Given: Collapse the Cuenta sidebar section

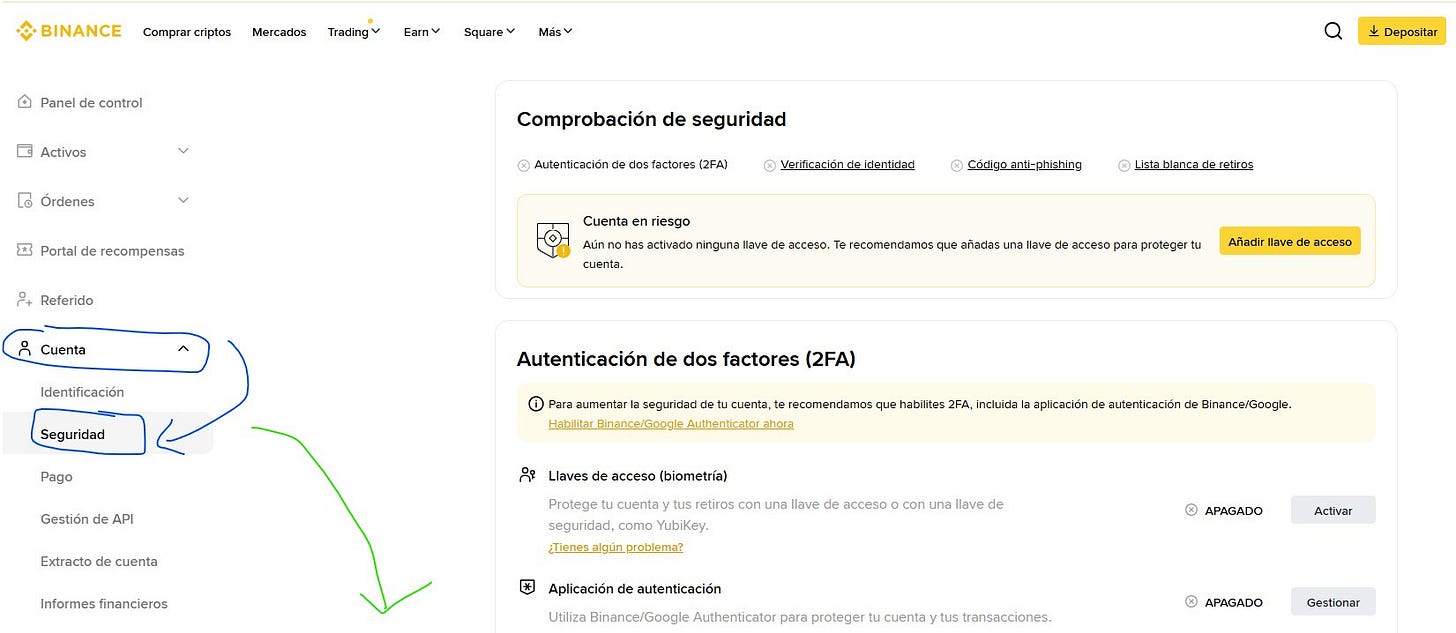Looking at the screenshot, I should pos(183,349).
